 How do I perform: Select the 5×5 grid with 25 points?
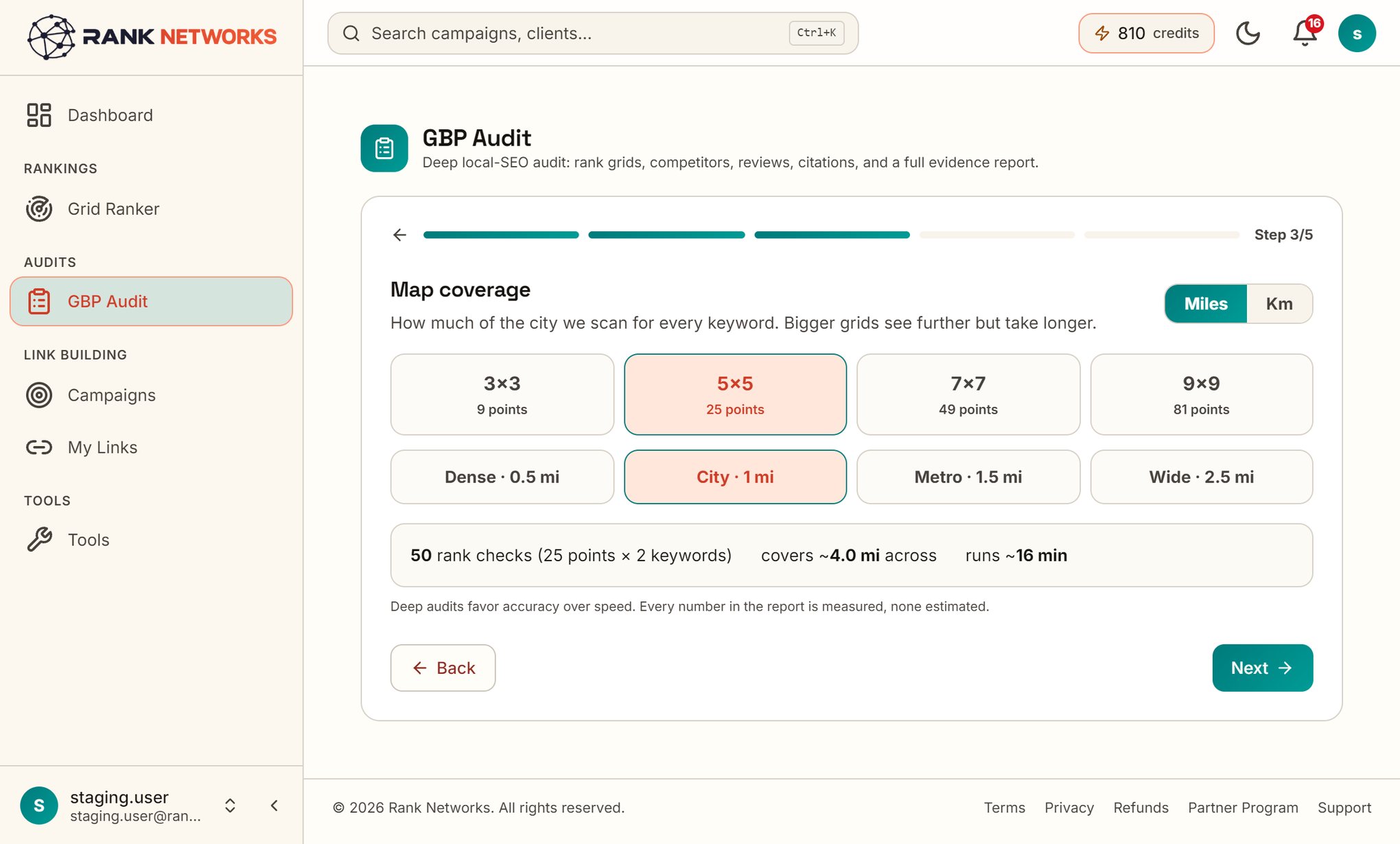coord(735,395)
